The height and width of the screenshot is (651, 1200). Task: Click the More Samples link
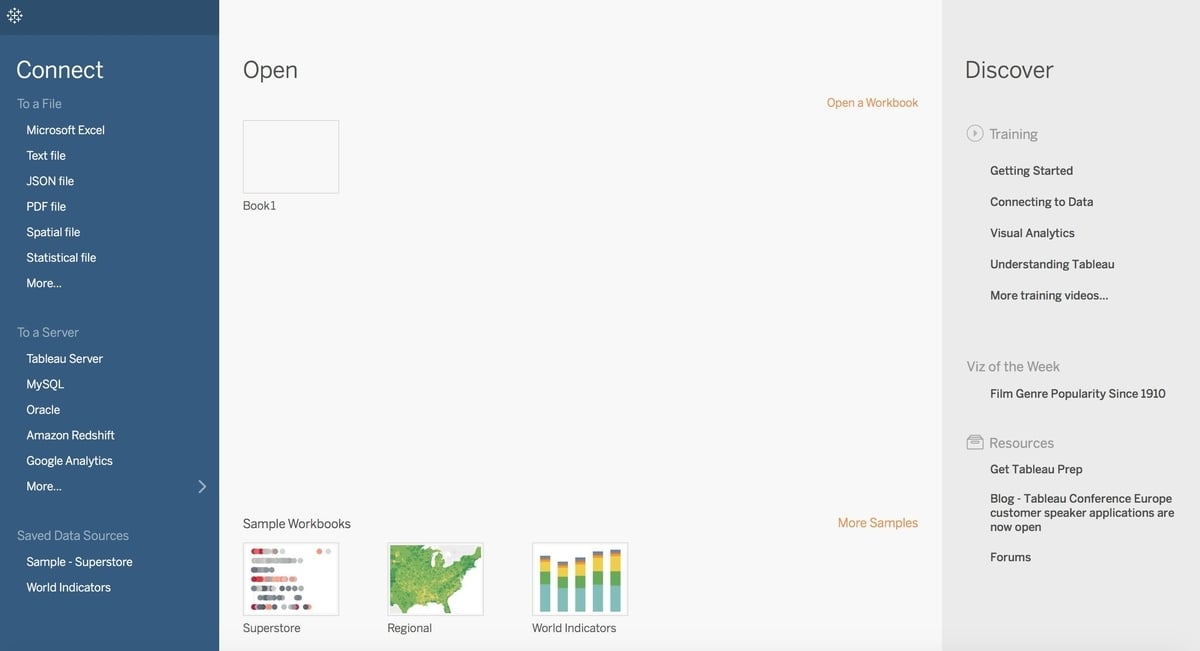coord(877,522)
